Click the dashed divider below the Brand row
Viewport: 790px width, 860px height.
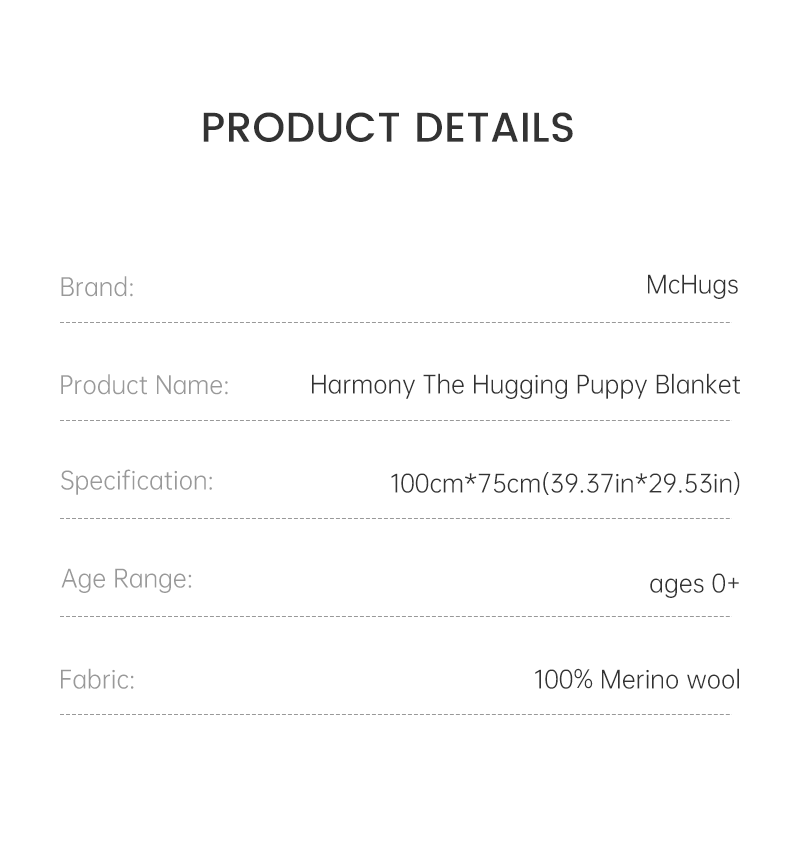point(395,323)
